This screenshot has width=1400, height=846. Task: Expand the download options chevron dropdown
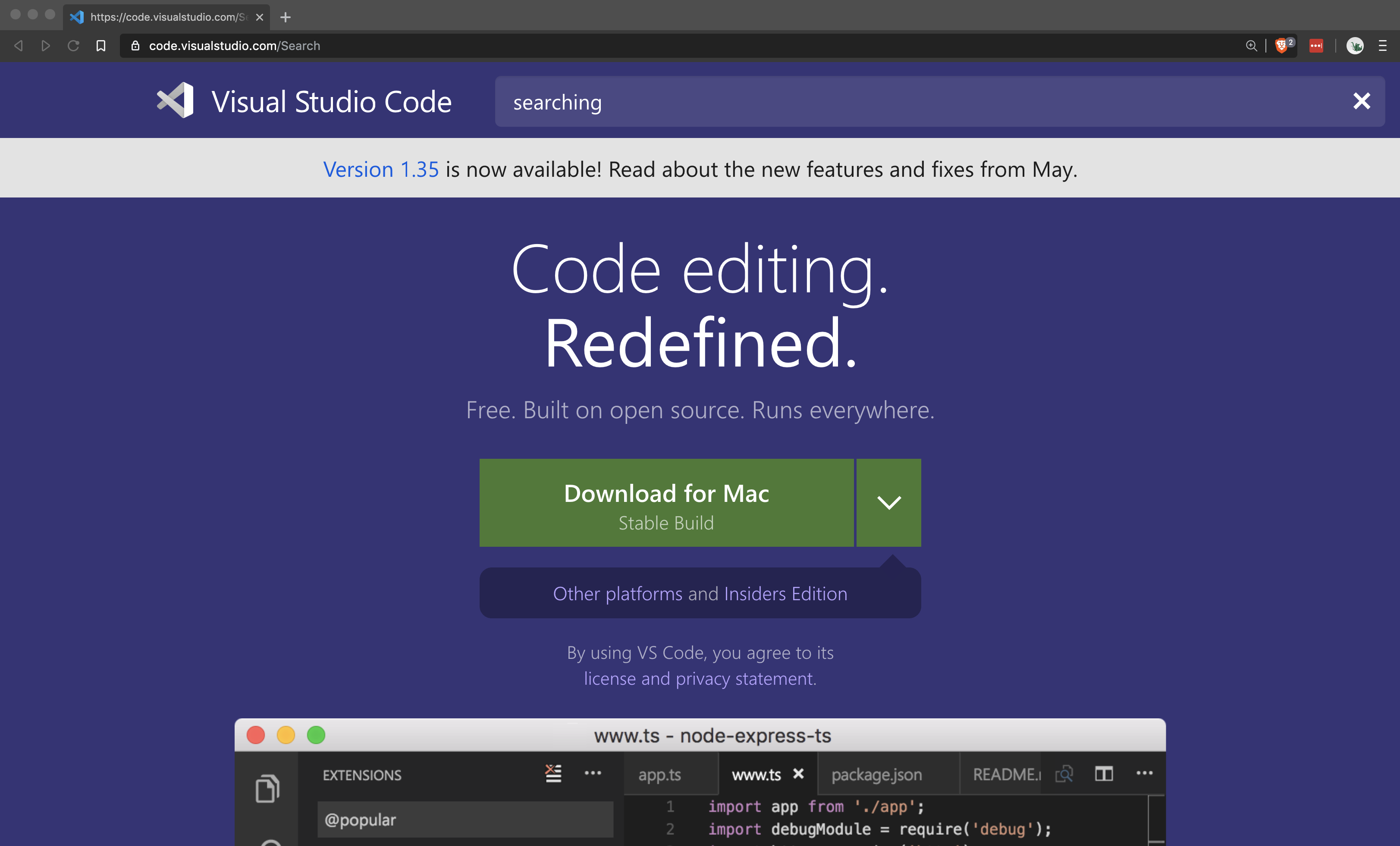point(888,503)
